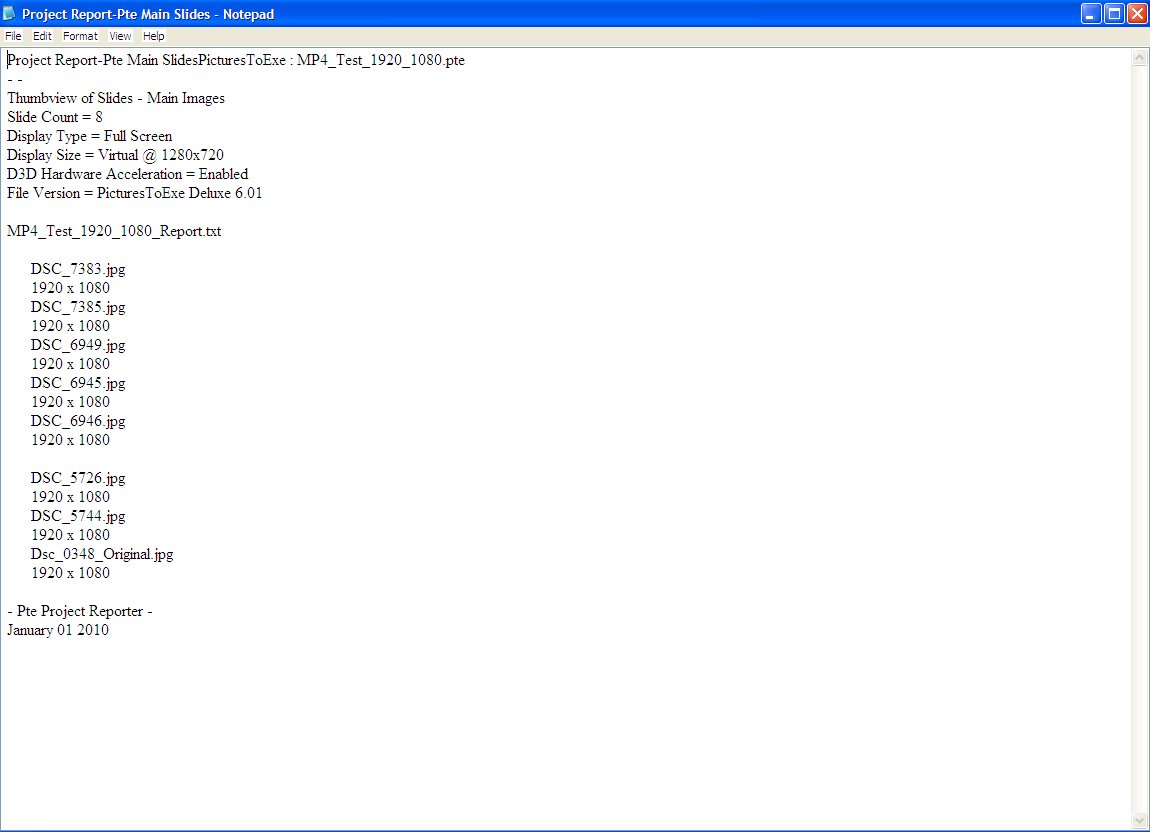Click 'File Version = PicturesToExe Deluxe 6.01'
The height and width of the screenshot is (832, 1150).
134,194
